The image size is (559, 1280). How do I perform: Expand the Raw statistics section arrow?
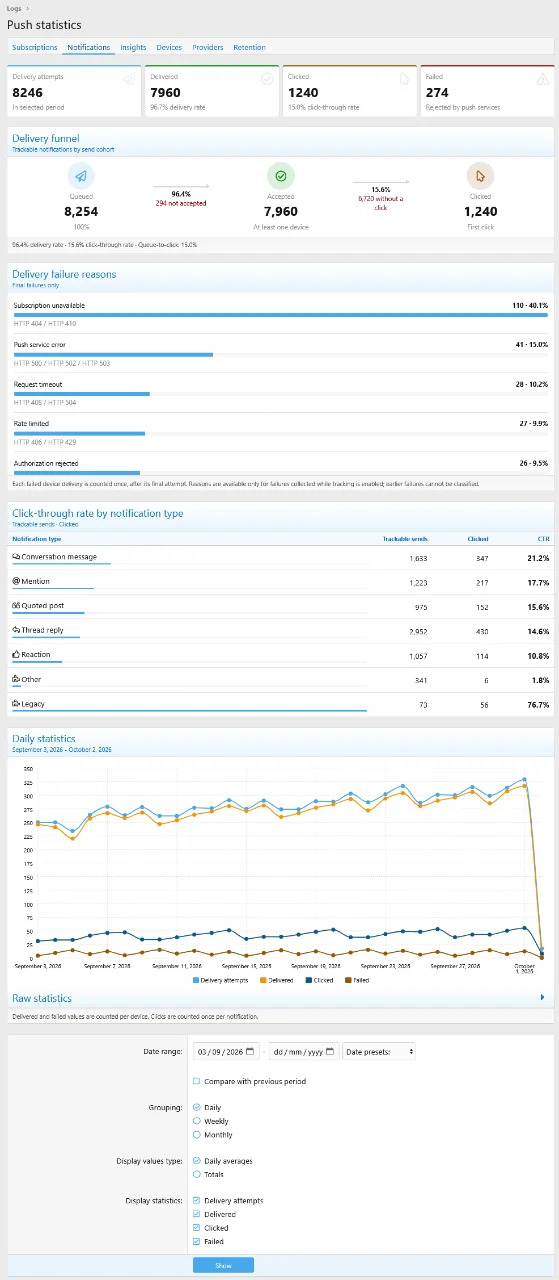pyautogui.click(x=542, y=997)
